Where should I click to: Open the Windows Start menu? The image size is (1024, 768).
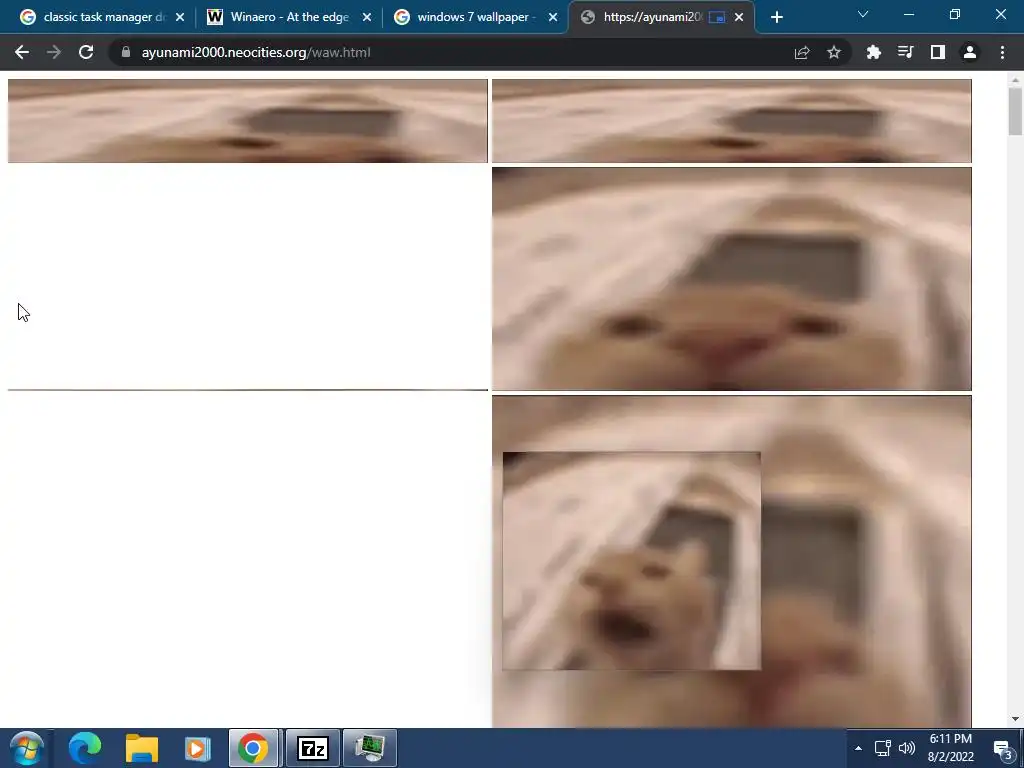pos(27,748)
